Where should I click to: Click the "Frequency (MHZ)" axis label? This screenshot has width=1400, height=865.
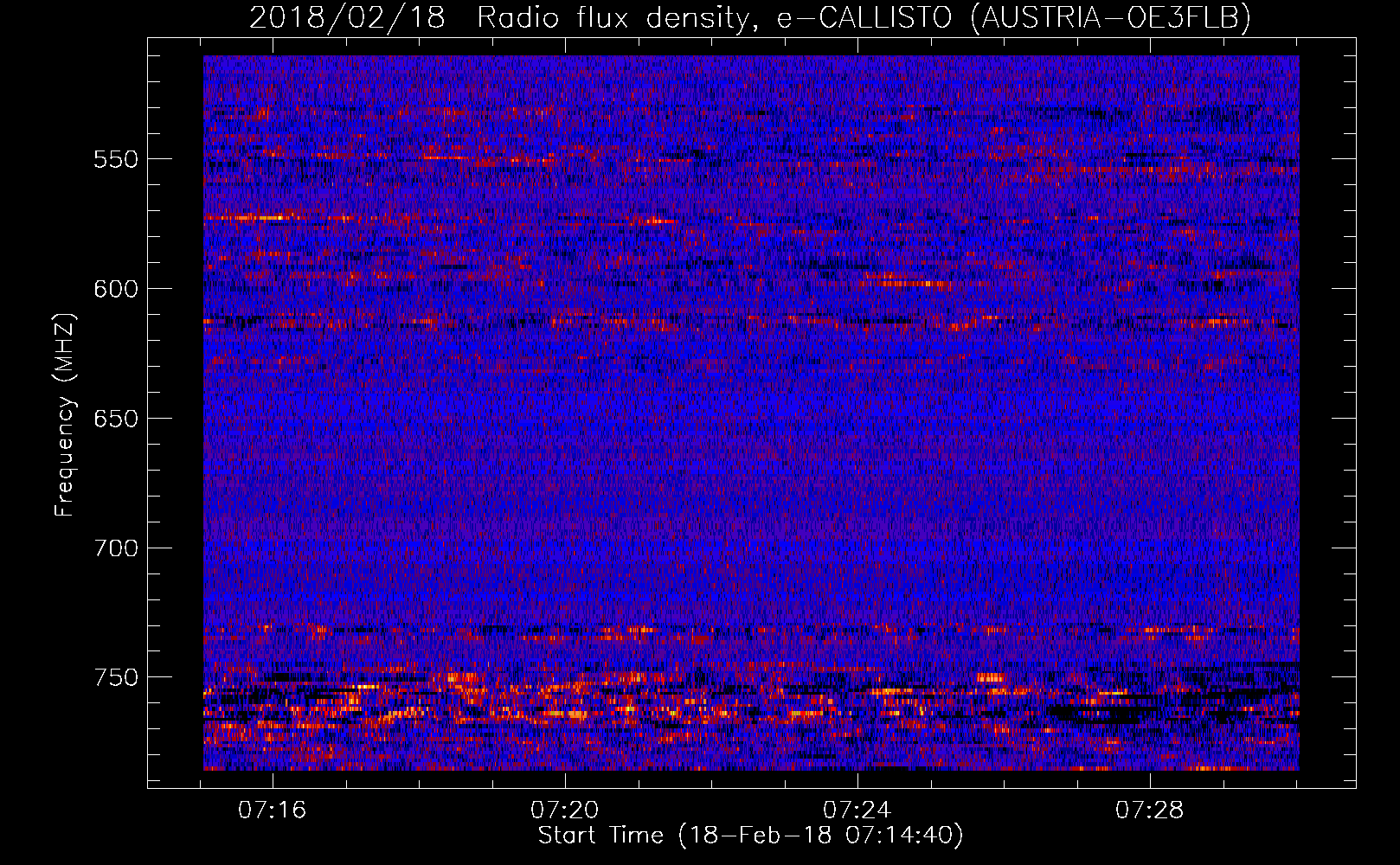click(65, 416)
